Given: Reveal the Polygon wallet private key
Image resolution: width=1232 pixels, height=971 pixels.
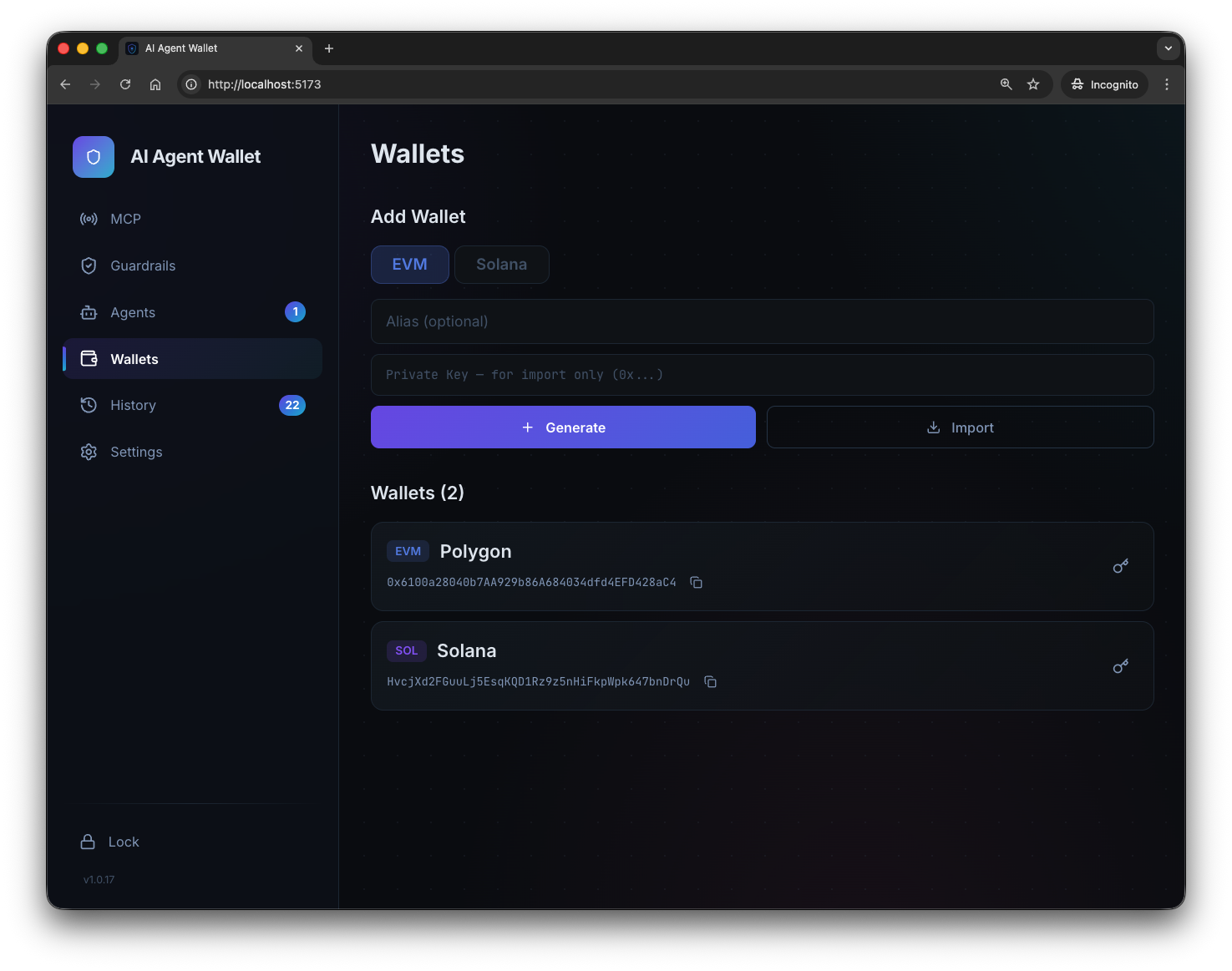Looking at the screenshot, I should 1120,567.
